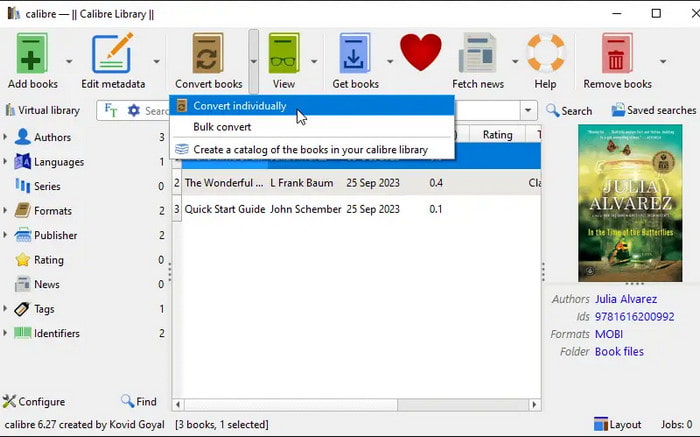Viewport: 700px width, 437px height.
Task: Click the book cover thumbnail
Action: [x=630, y=203]
